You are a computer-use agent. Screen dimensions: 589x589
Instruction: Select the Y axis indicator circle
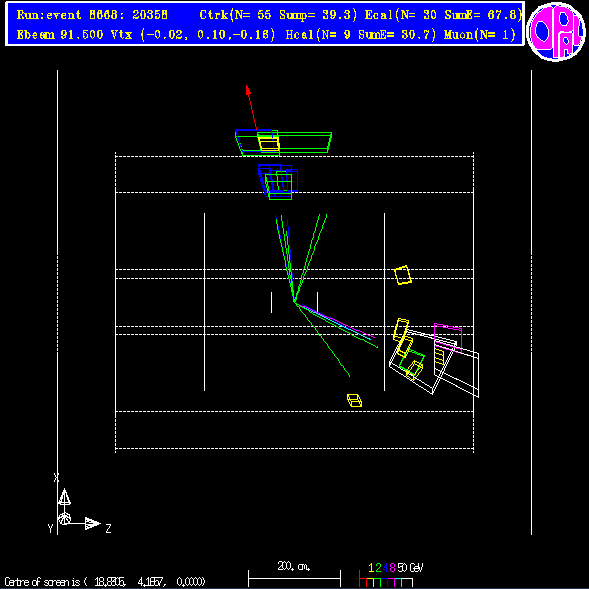click(65, 518)
